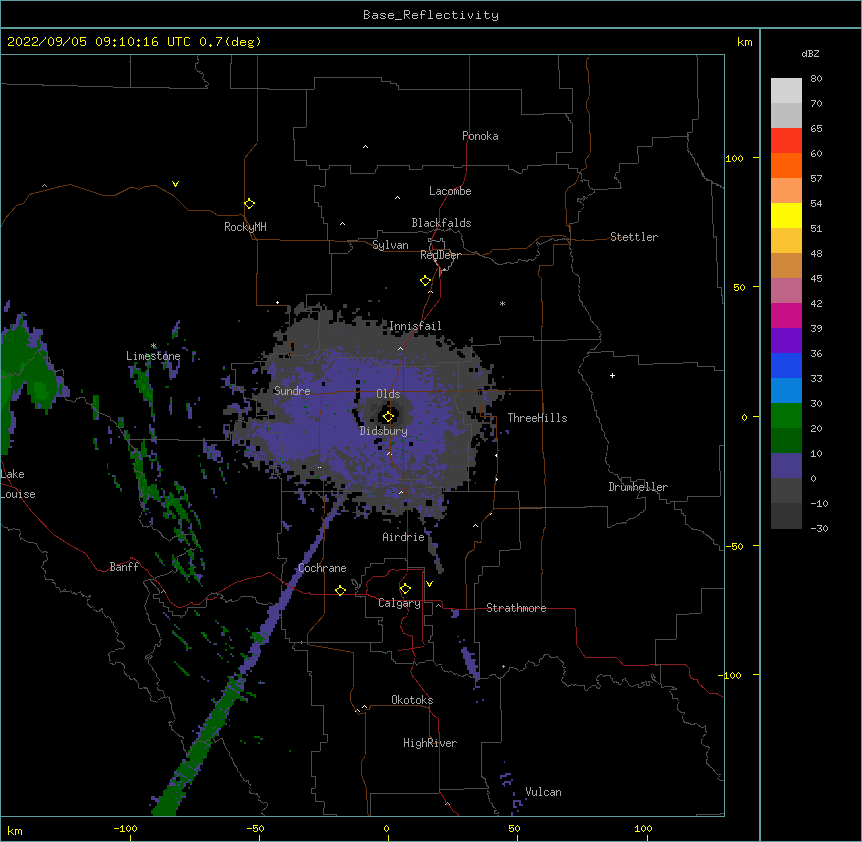Click the Ponoka city label
This screenshot has width=862, height=842.
tap(480, 136)
